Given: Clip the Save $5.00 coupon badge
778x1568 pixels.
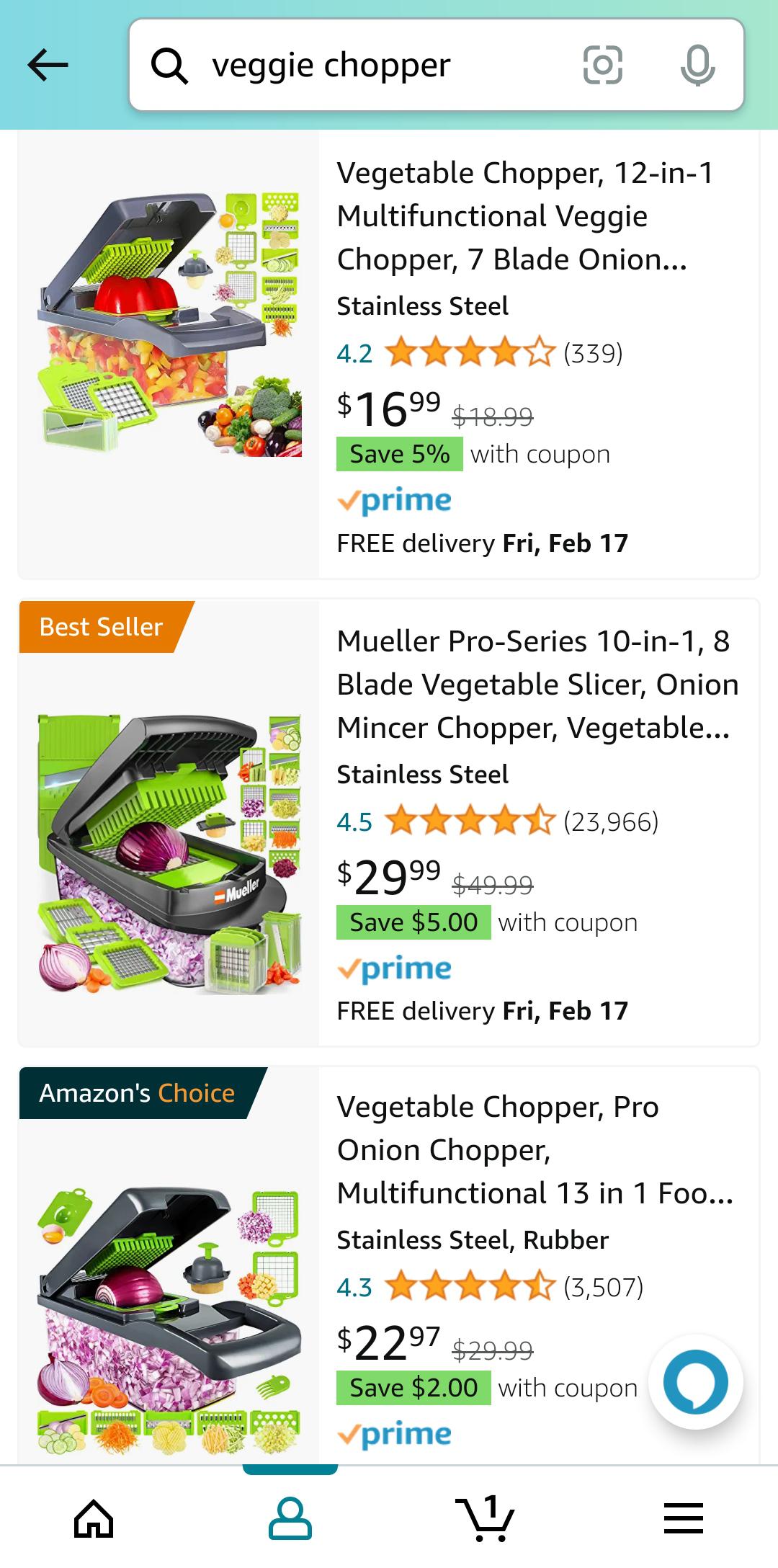Looking at the screenshot, I should click(x=413, y=923).
